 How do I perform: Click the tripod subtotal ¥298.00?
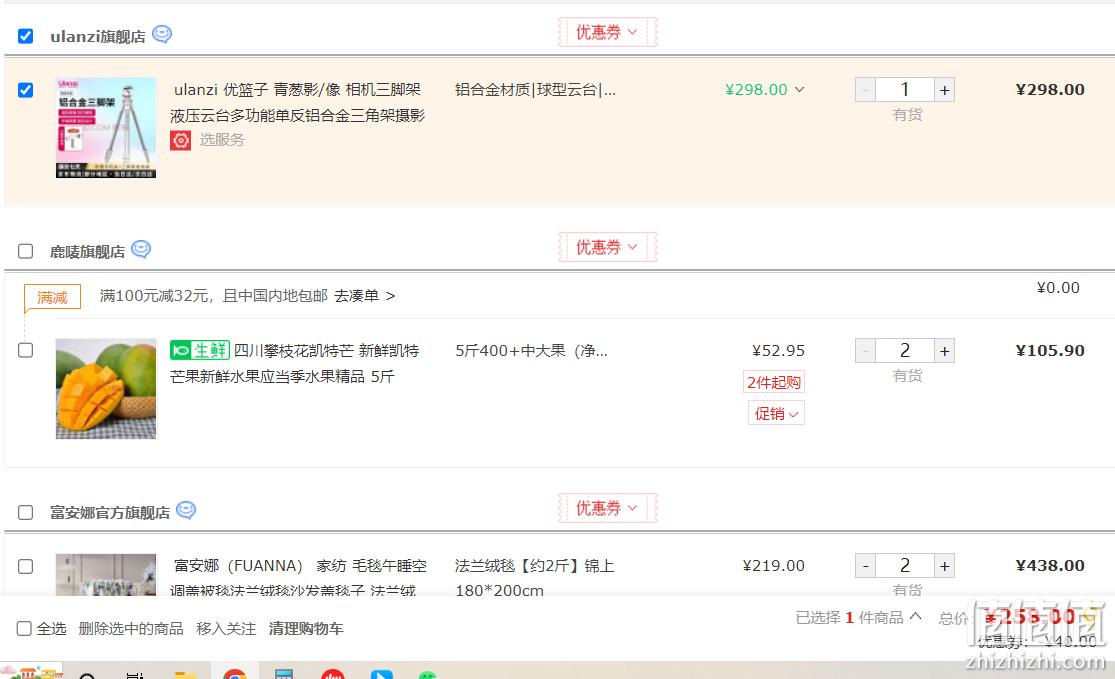(x=1050, y=90)
